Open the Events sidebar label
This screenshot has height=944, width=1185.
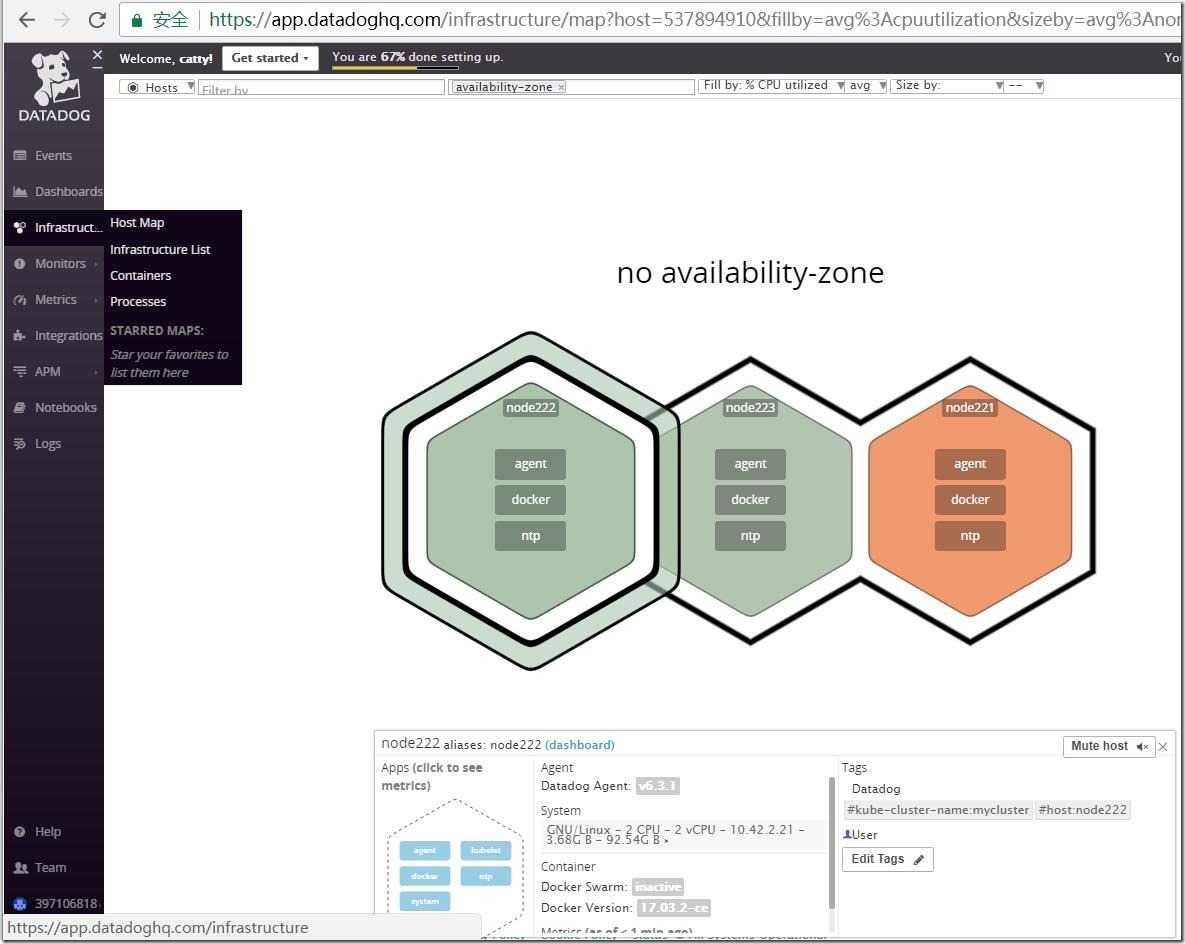pos(53,156)
